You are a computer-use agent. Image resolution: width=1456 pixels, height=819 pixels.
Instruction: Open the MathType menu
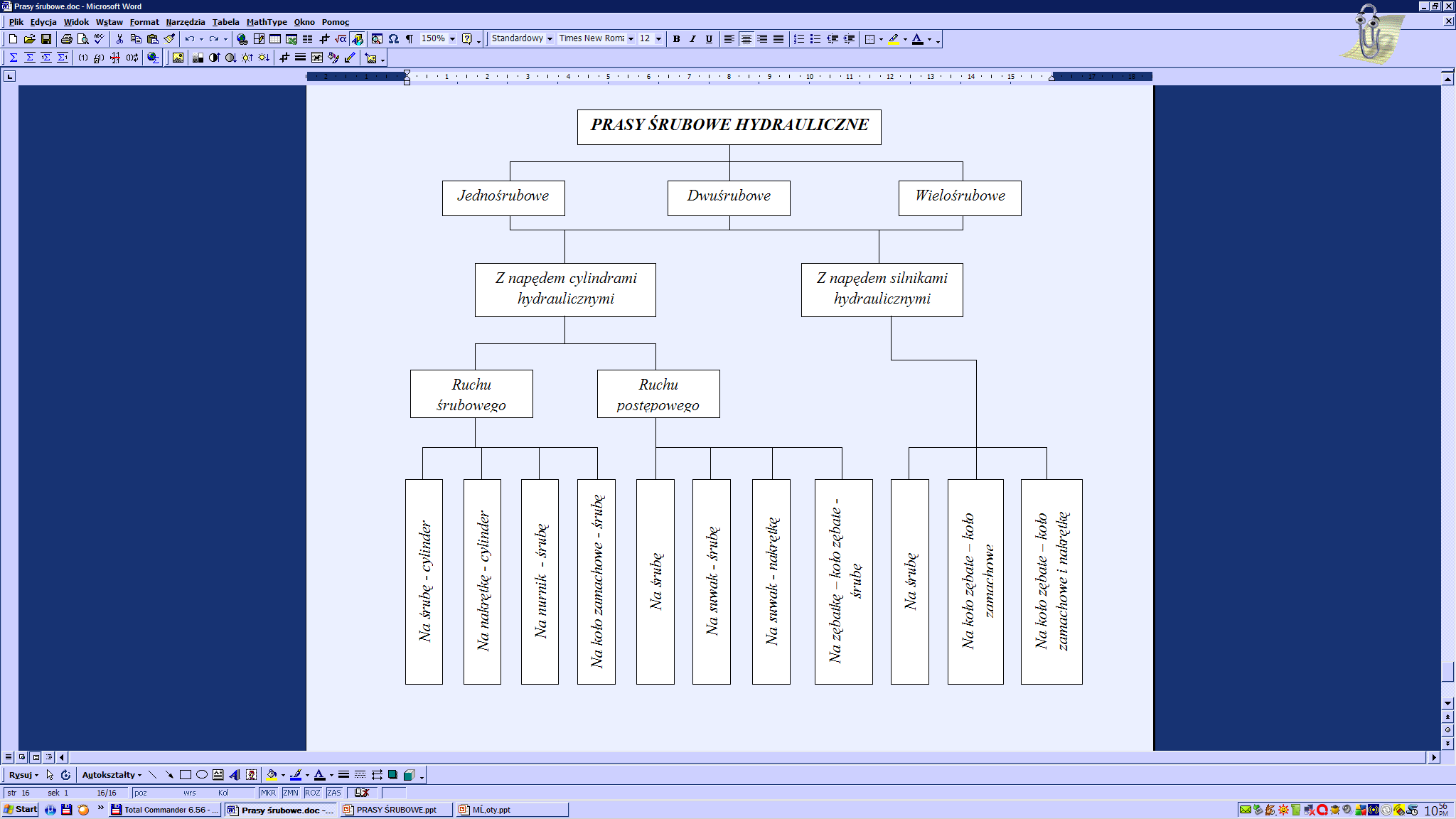click(267, 22)
